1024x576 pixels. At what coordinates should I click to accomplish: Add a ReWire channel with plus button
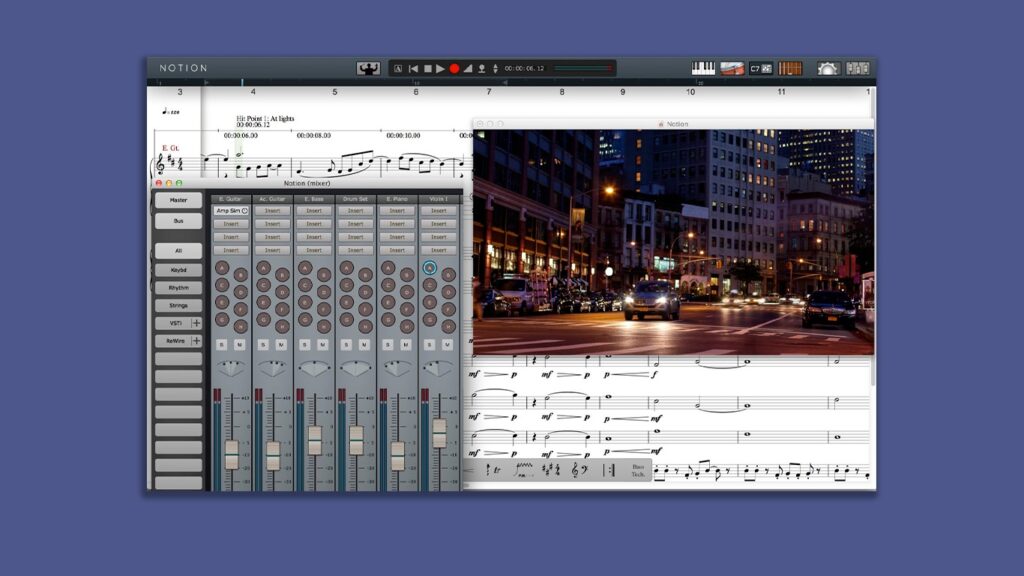(x=196, y=340)
